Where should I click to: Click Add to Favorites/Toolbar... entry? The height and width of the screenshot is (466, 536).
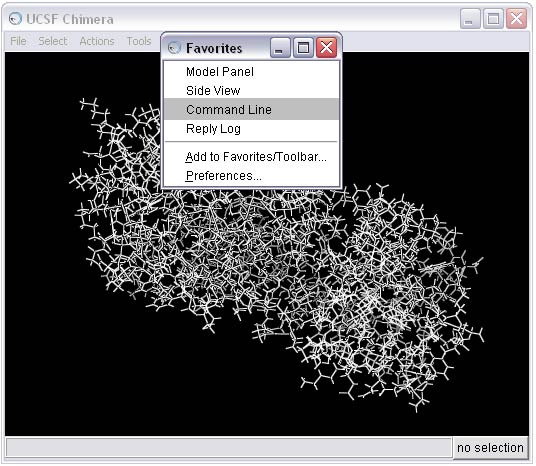(x=252, y=157)
